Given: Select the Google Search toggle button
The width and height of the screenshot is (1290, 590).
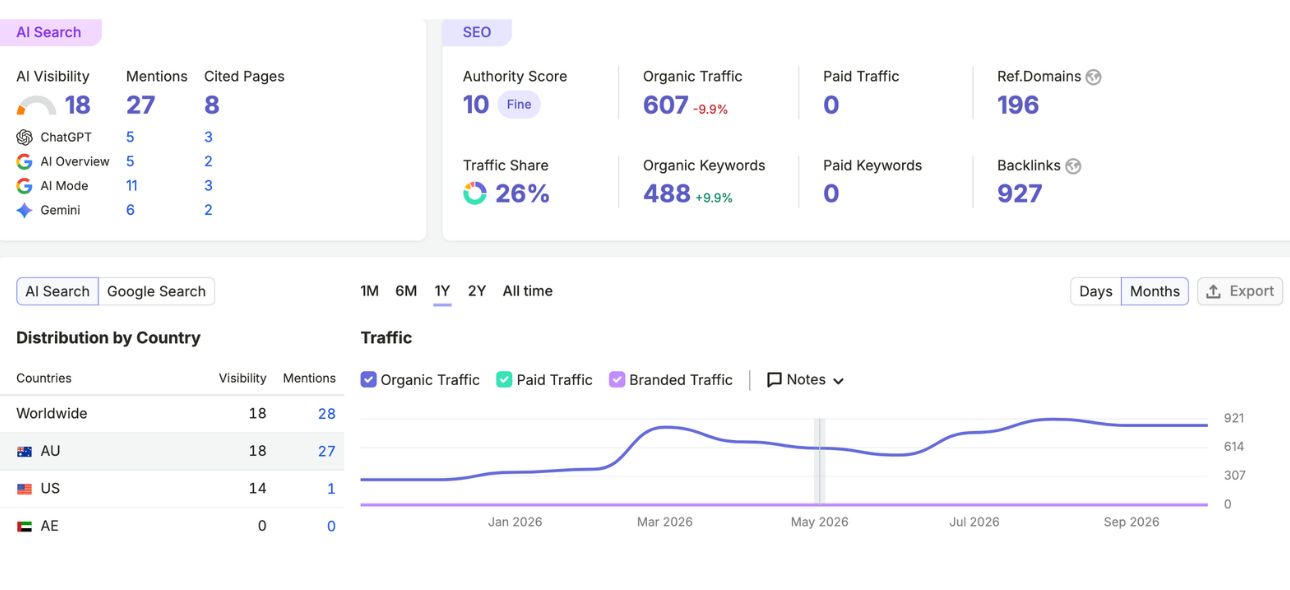Looking at the screenshot, I should click(156, 291).
